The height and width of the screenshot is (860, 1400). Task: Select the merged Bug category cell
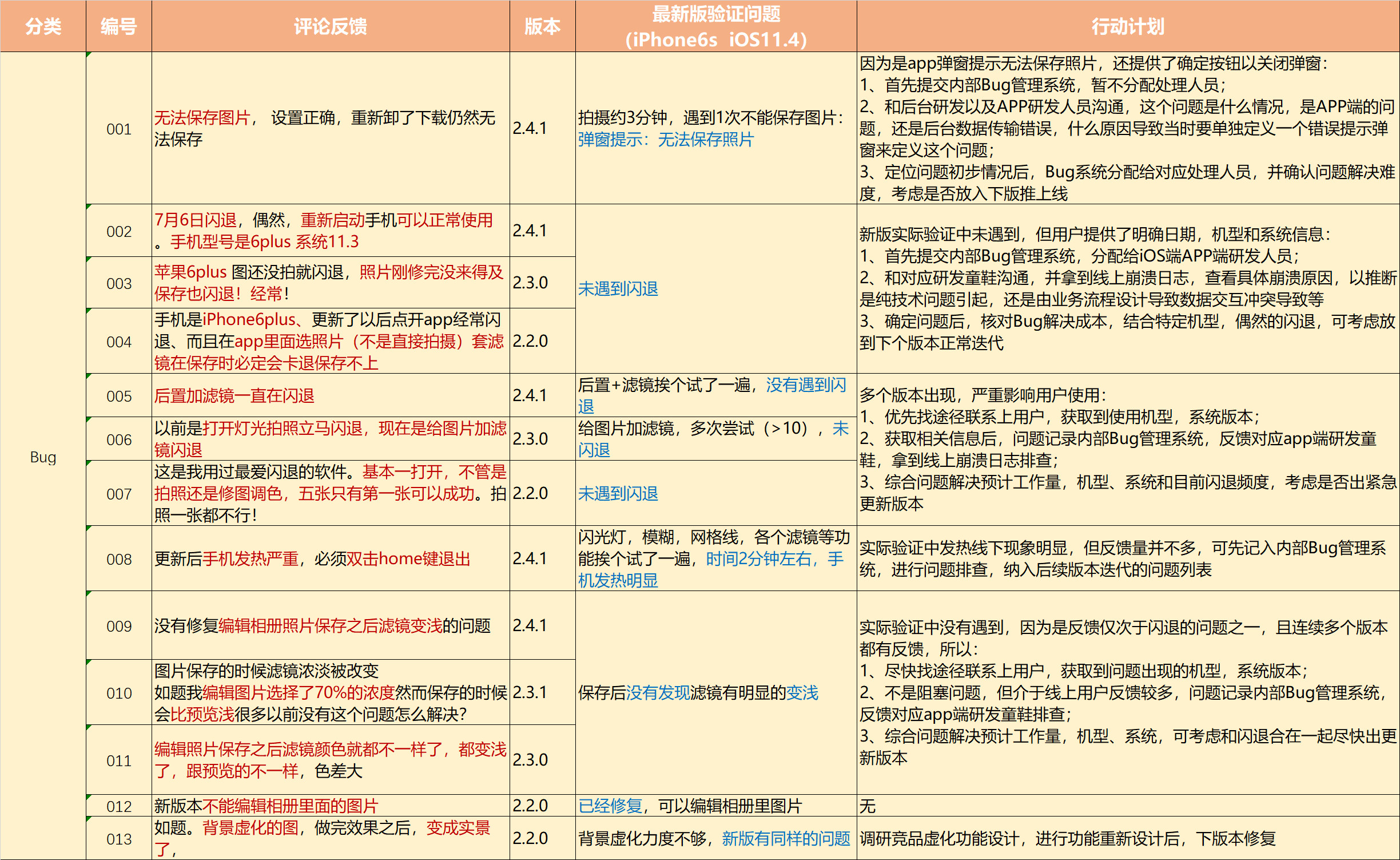pyautogui.click(x=43, y=457)
